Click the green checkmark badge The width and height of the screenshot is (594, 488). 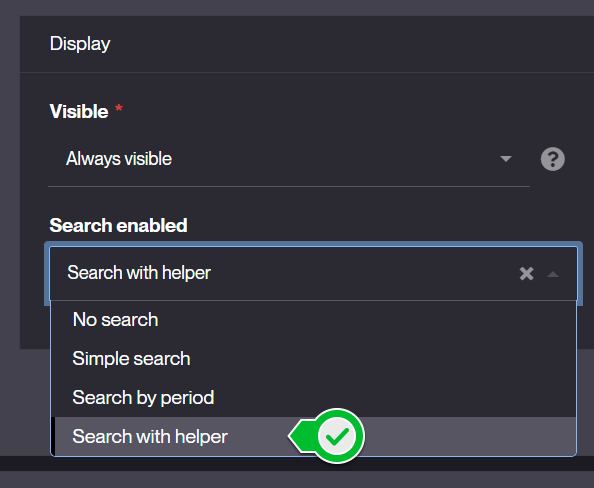[336, 436]
